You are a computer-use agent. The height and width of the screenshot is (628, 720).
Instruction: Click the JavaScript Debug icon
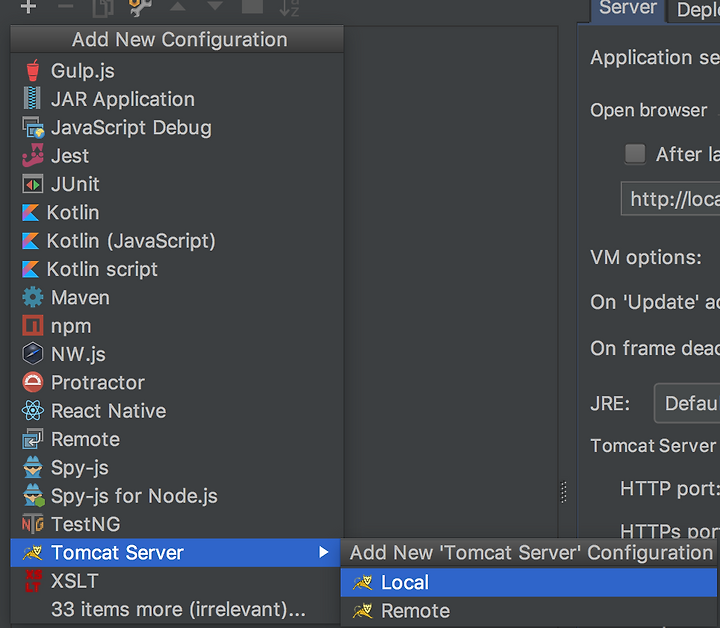pos(33,128)
